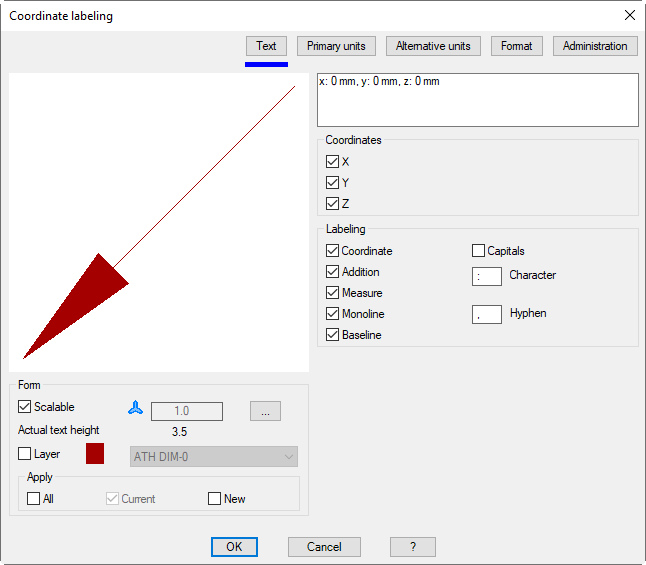The width and height of the screenshot is (646, 565).
Task: Close the Coordinate labeling dialog
Action: 629,15
